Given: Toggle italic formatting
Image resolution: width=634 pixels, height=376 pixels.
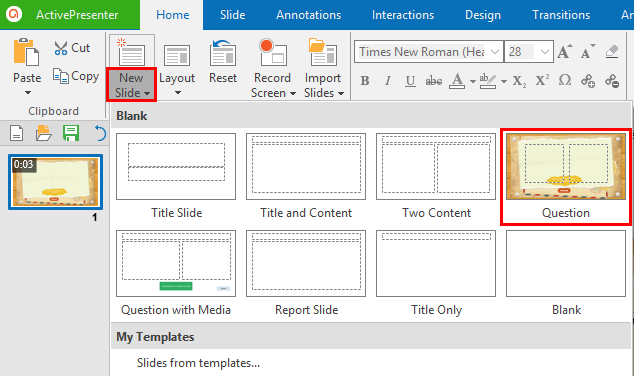Looking at the screenshot, I should pyautogui.click(x=387, y=81).
